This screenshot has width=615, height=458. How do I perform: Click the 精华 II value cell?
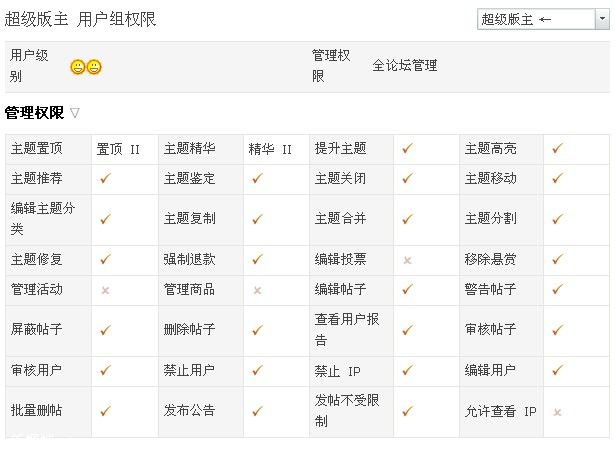click(270, 150)
